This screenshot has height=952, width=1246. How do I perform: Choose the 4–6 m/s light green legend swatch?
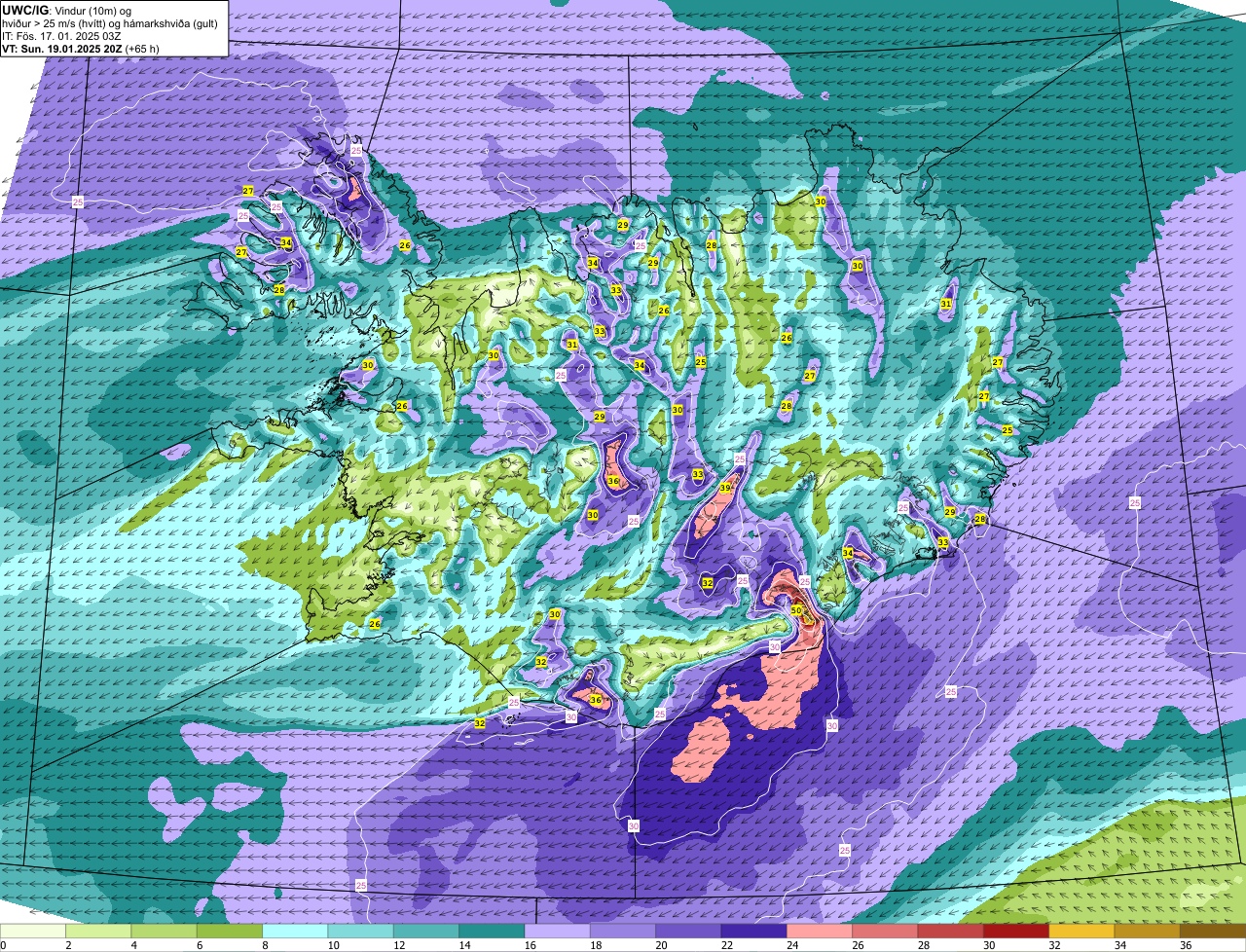coord(165,931)
